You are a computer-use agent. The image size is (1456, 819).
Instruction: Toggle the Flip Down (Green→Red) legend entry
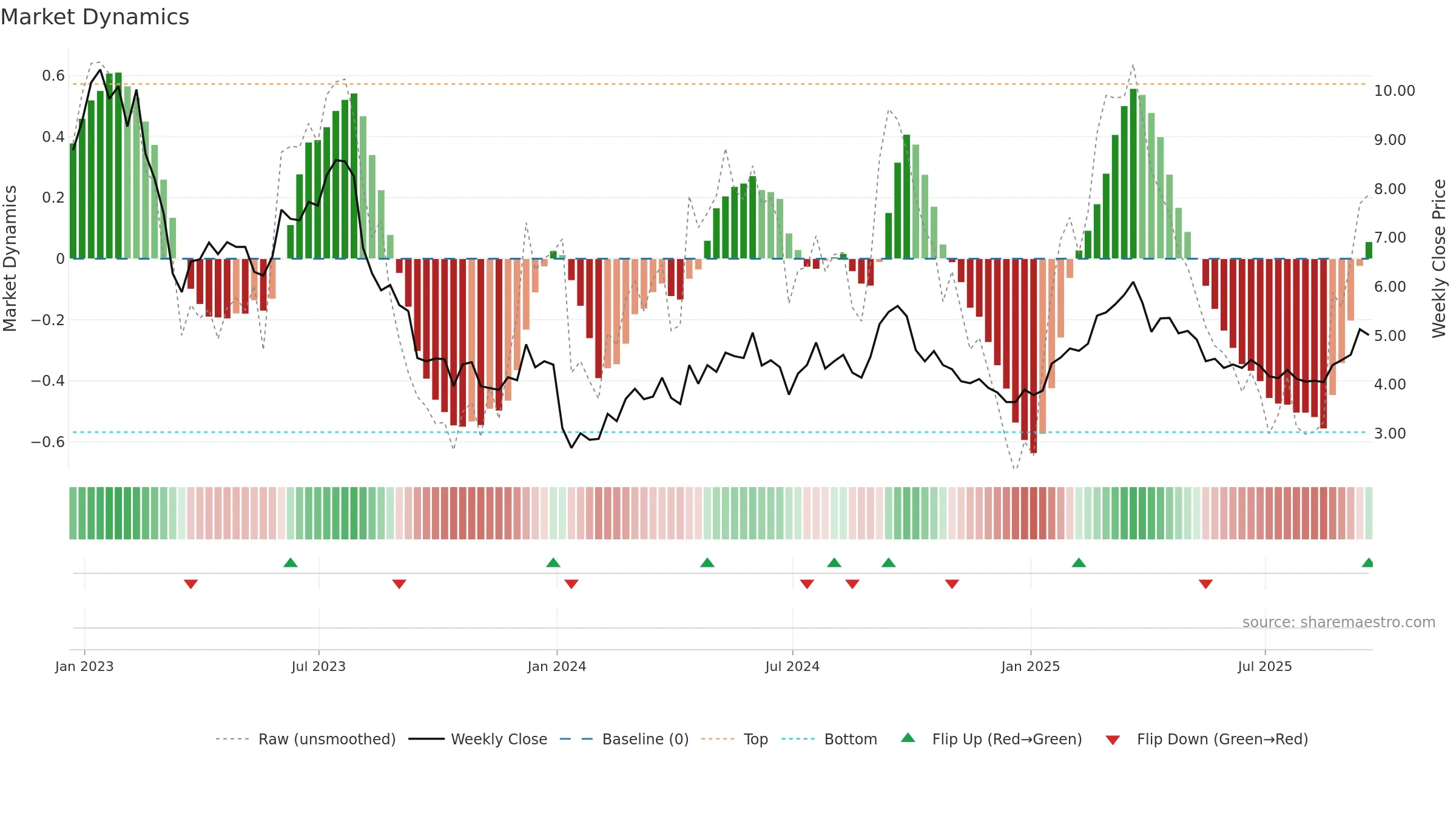1207,739
